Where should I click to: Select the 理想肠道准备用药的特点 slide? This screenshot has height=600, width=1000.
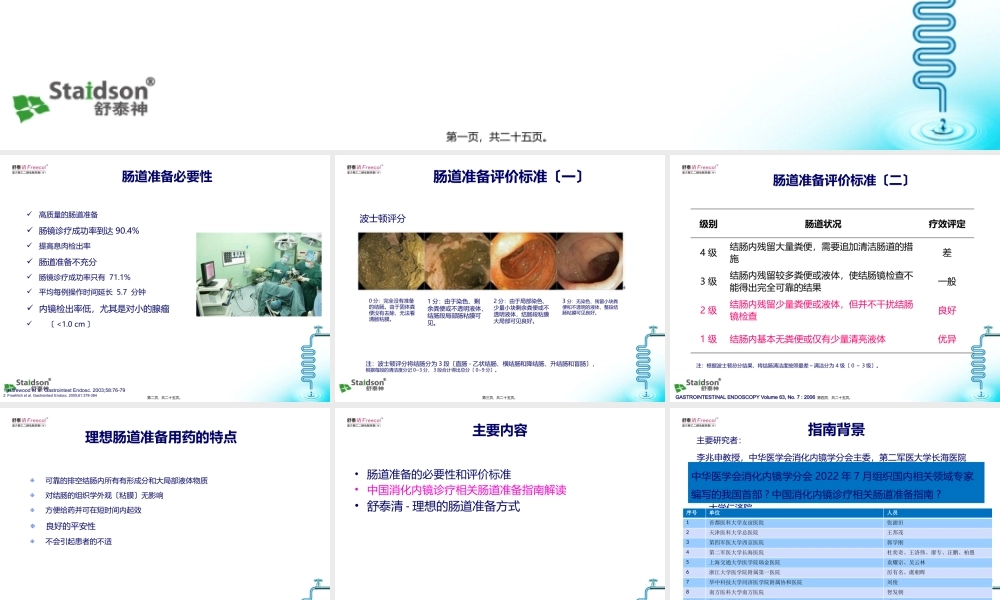point(165,500)
